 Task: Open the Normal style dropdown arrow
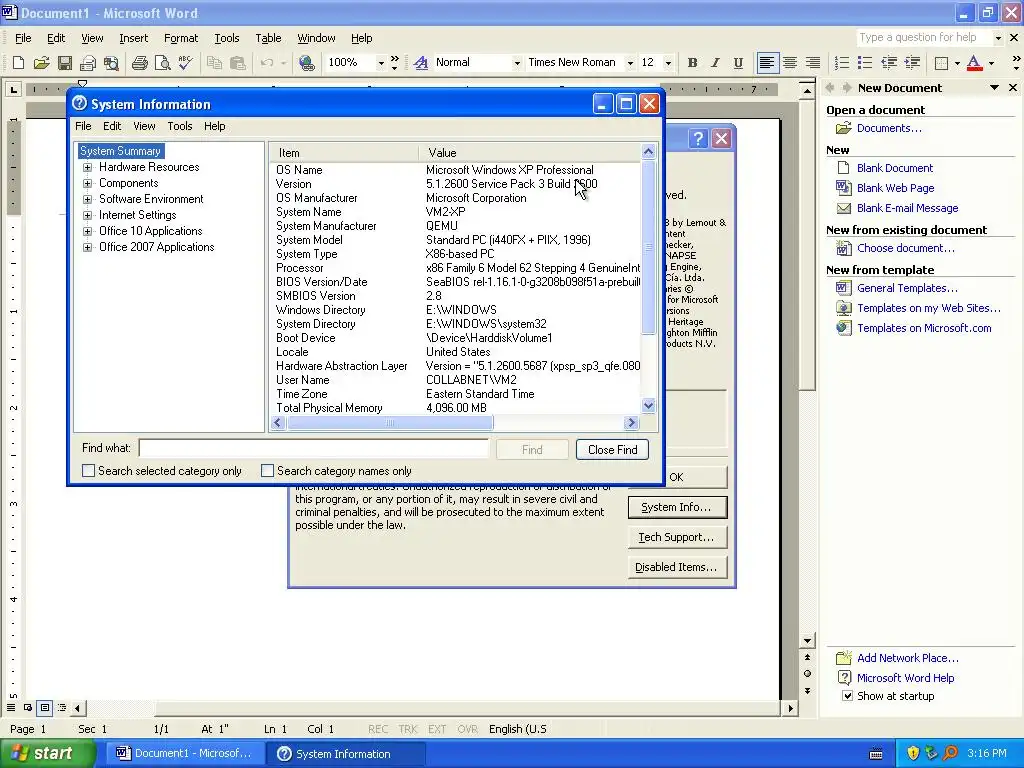(517, 63)
